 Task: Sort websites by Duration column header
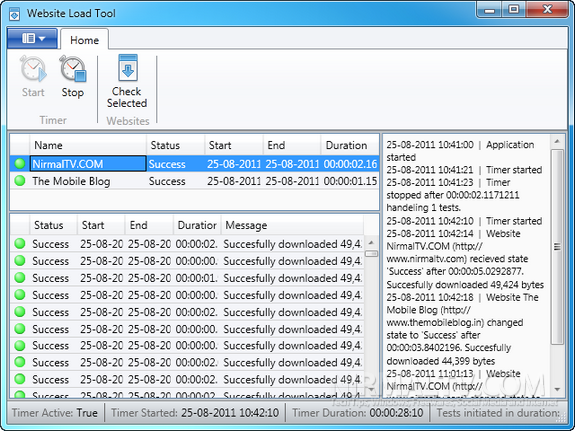(x=350, y=145)
